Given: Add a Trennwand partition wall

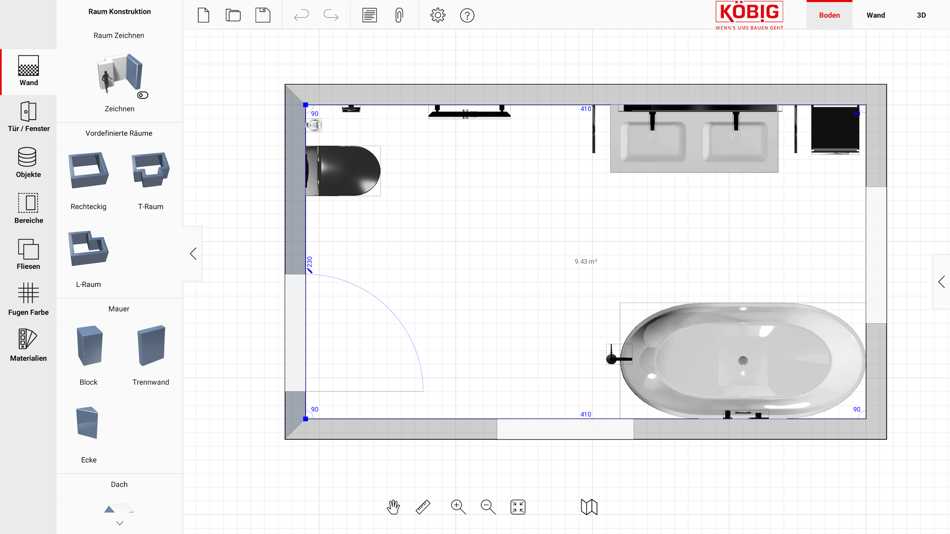Looking at the screenshot, I should tap(151, 355).
